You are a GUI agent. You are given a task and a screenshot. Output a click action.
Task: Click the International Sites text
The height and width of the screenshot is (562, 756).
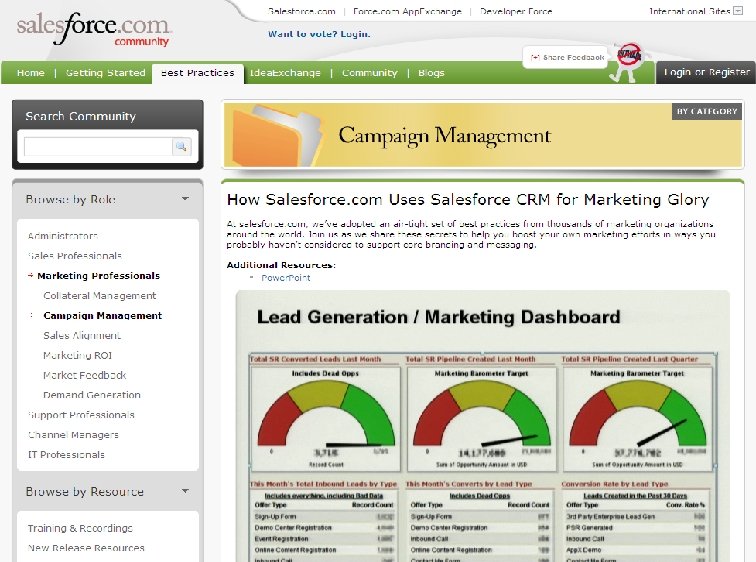[x=689, y=11]
